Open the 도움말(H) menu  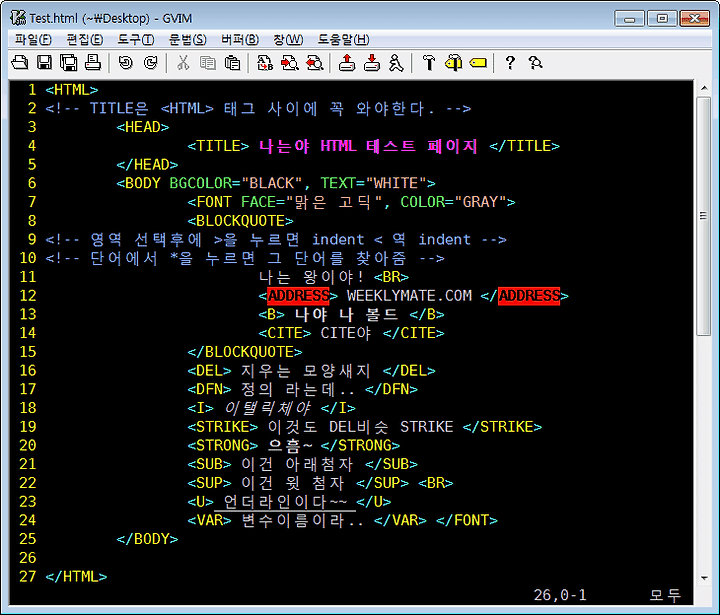343,39
